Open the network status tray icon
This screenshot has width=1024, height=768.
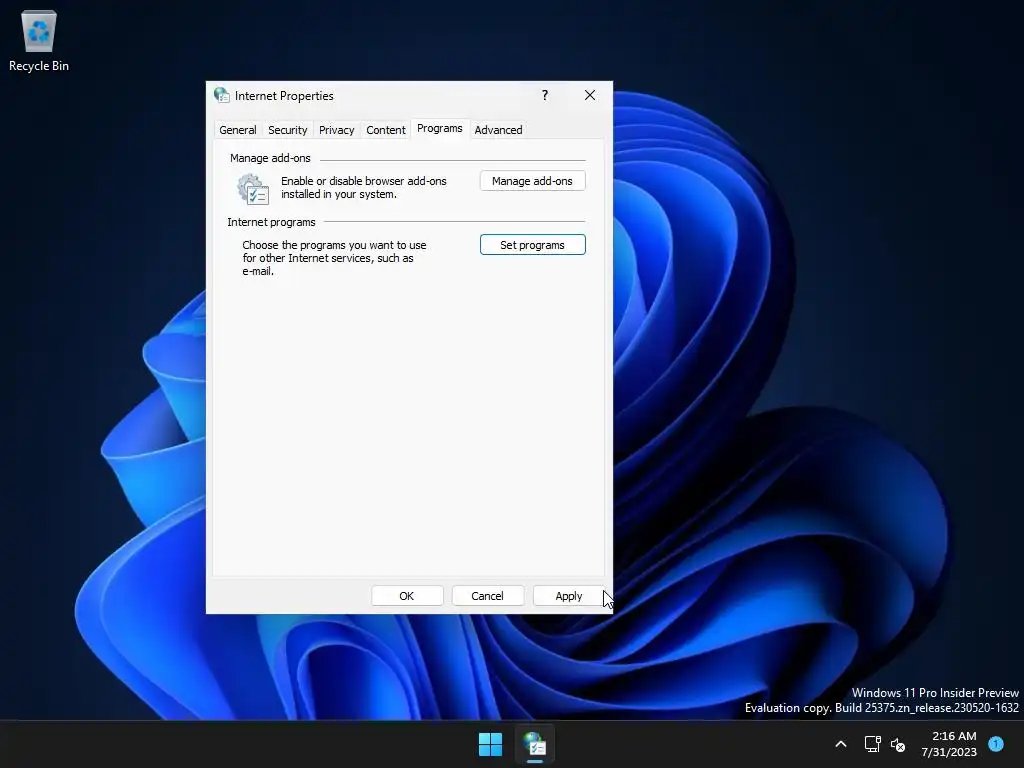point(872,744)
